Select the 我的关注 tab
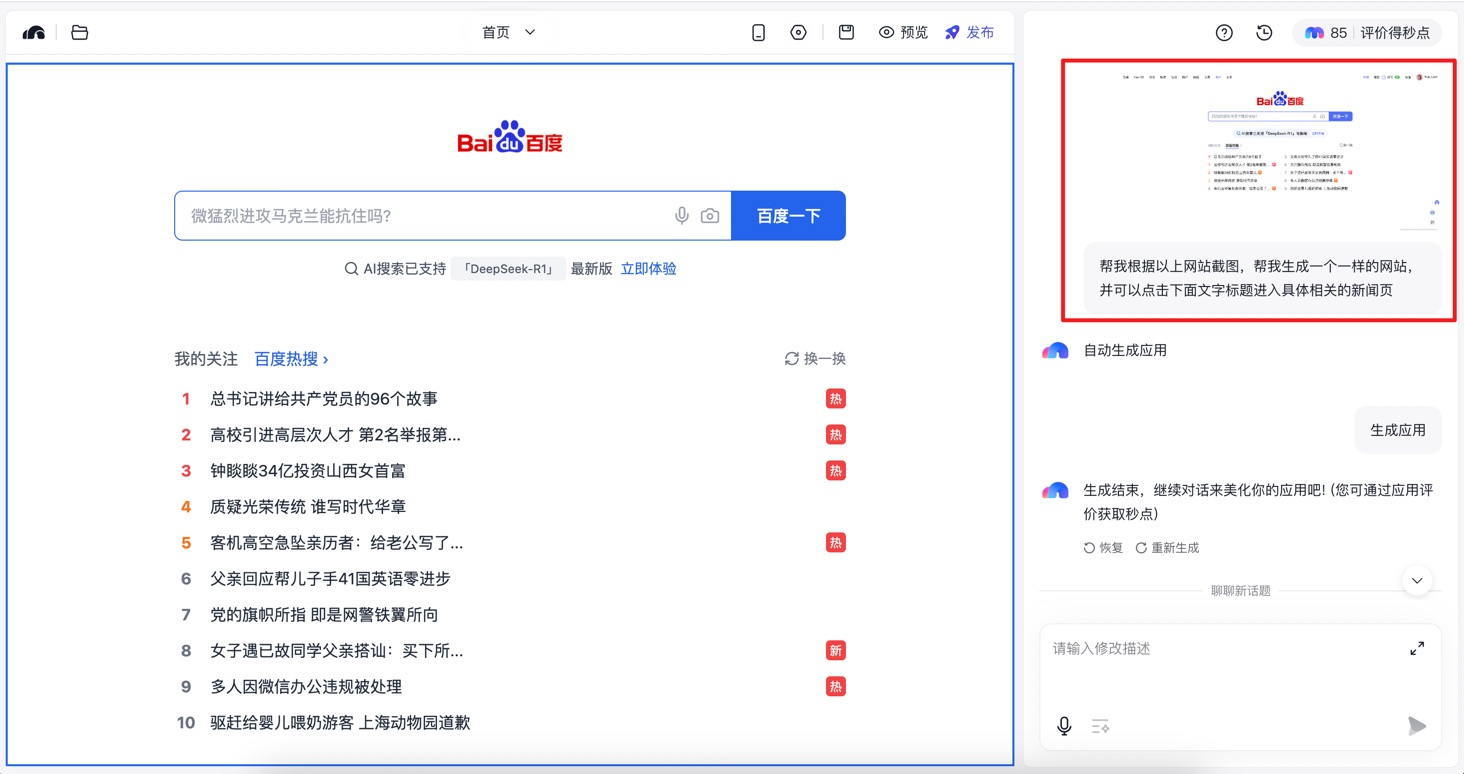Viewport: 1464px width, 774px height. point(206,359)
